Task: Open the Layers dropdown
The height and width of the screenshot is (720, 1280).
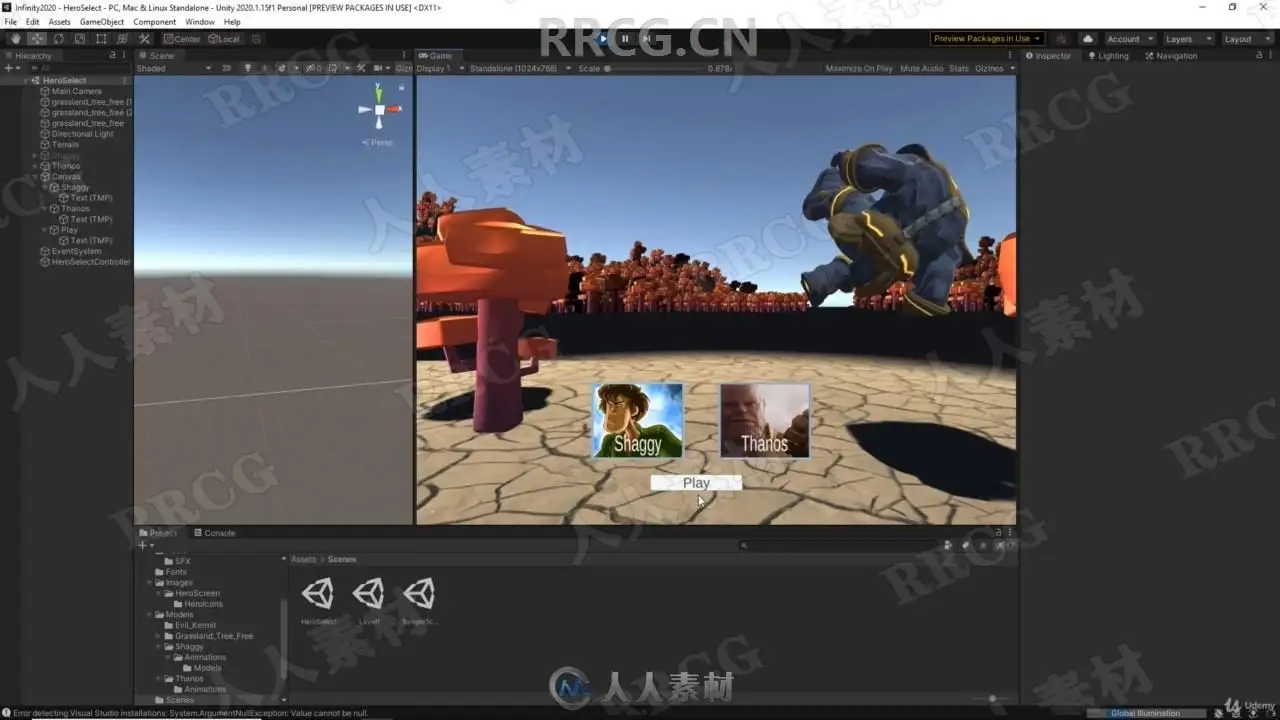Action: pos(1188,39)
